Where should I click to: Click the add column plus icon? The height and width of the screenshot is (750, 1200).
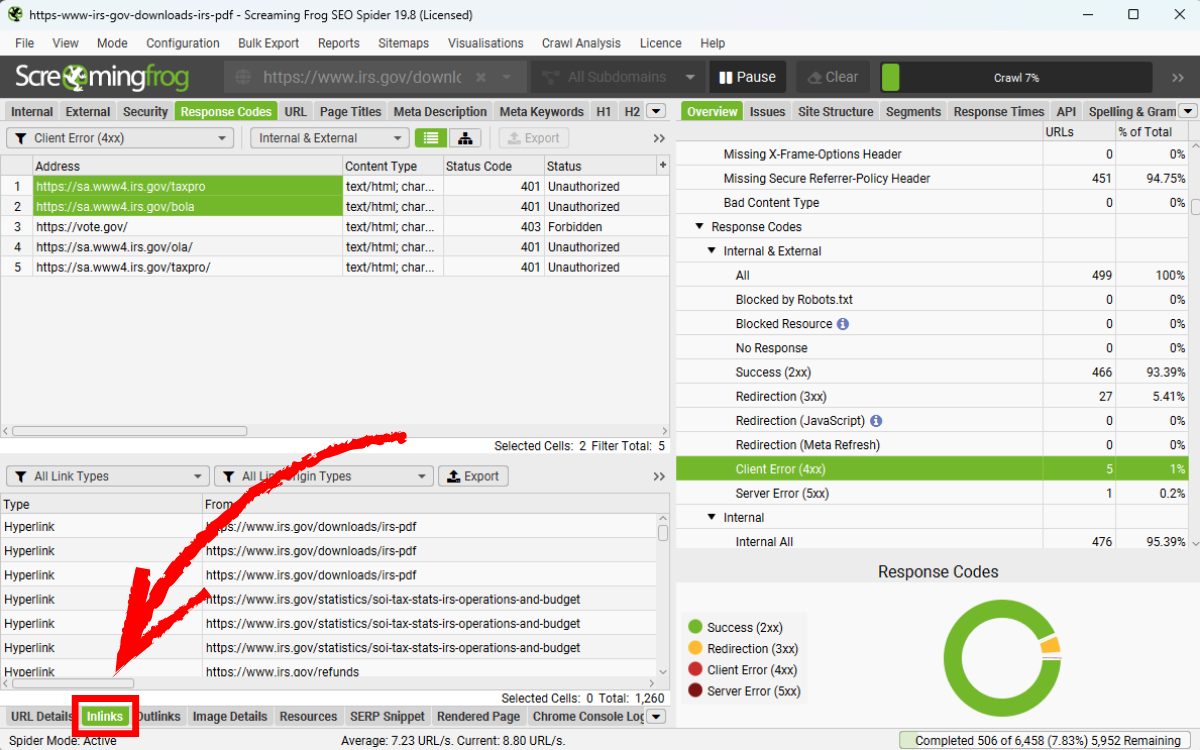(x=661, y=165)
